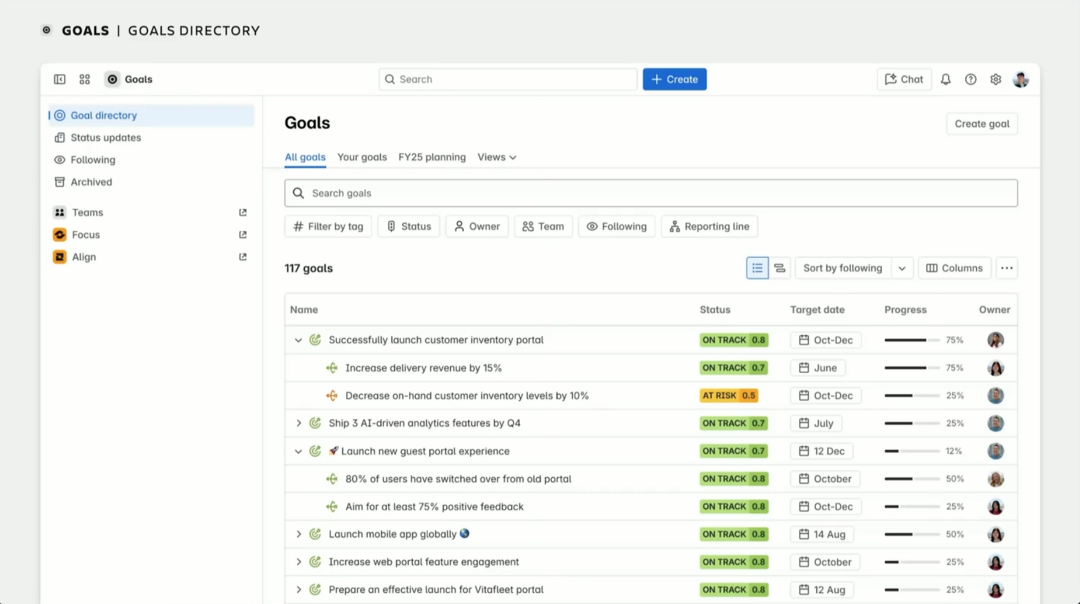
Task: Open the sort order dropdown arrow
Action: [902, 268]
